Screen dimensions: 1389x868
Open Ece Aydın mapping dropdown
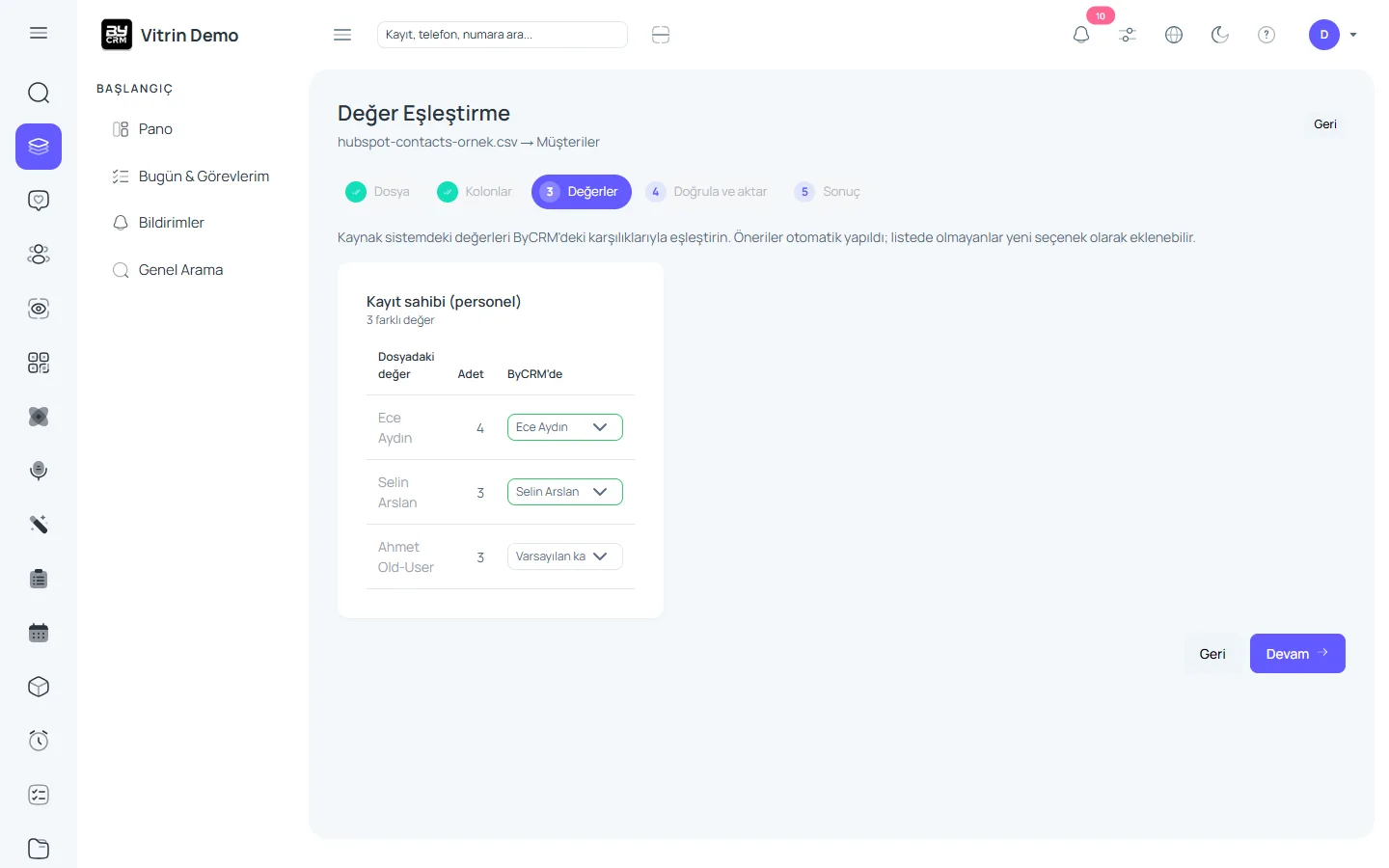565,427
